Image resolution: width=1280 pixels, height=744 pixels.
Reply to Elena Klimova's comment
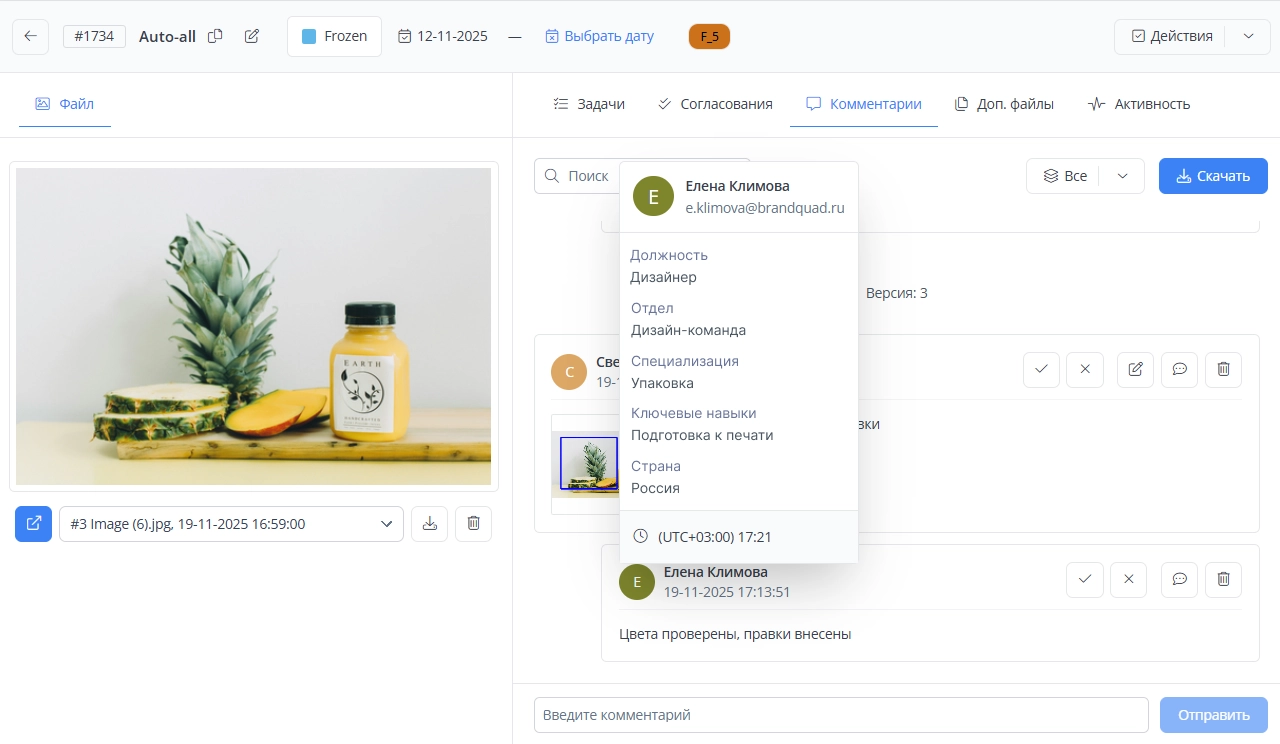tap(1179, 579)
